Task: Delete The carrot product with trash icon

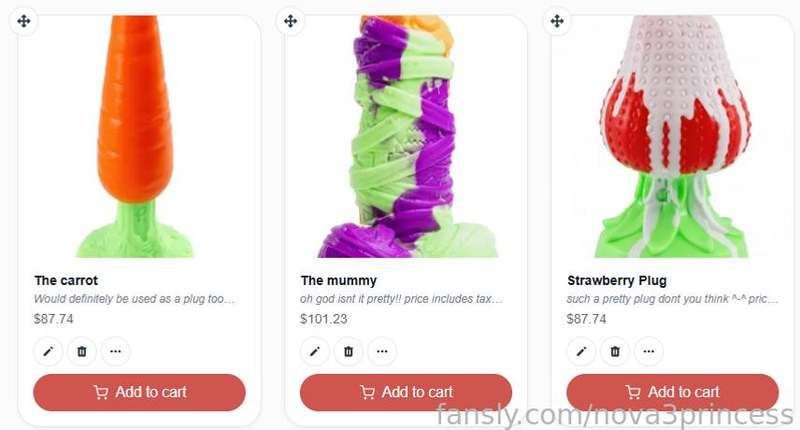Action: [82, 351]
